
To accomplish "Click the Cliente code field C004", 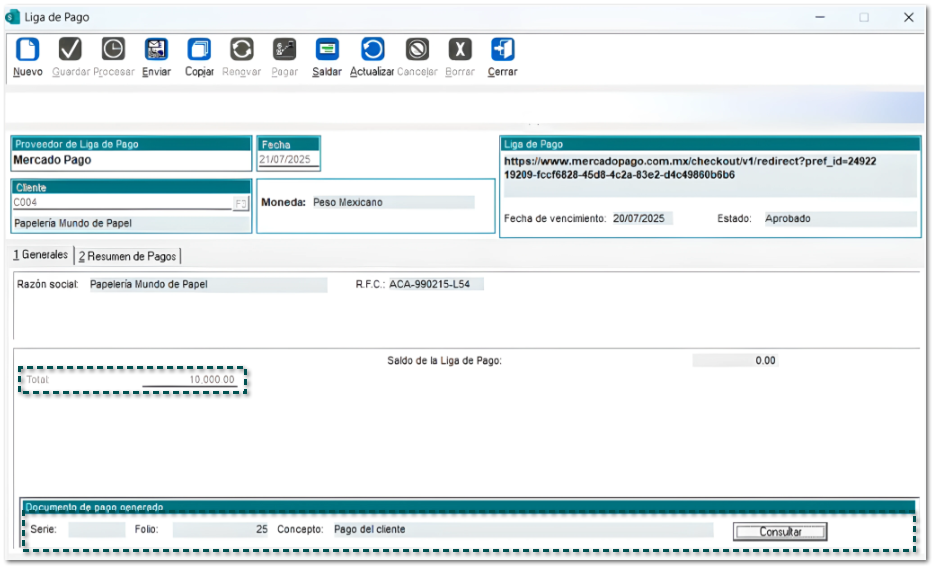I will tap(122, 203).
